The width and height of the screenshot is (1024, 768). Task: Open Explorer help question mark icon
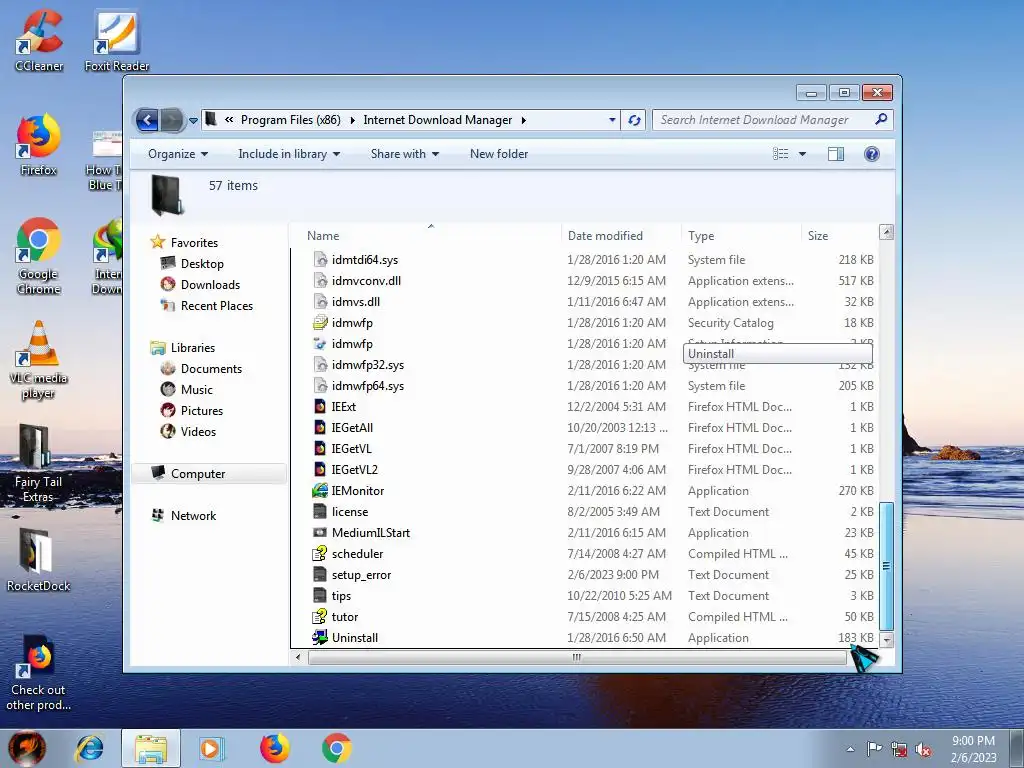pos(871,154)
